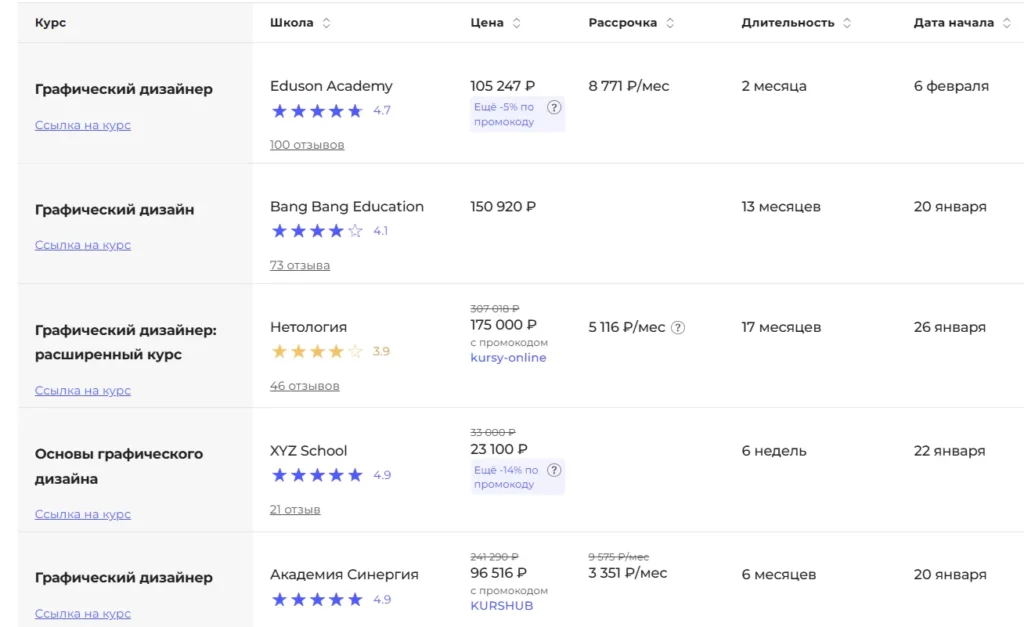Sort table by Дата начала column
Screen dimensions: 1024x627
coord(1005,23)
